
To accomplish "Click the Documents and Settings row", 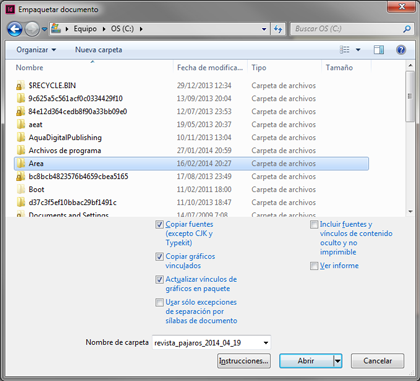I will [192, 214].
